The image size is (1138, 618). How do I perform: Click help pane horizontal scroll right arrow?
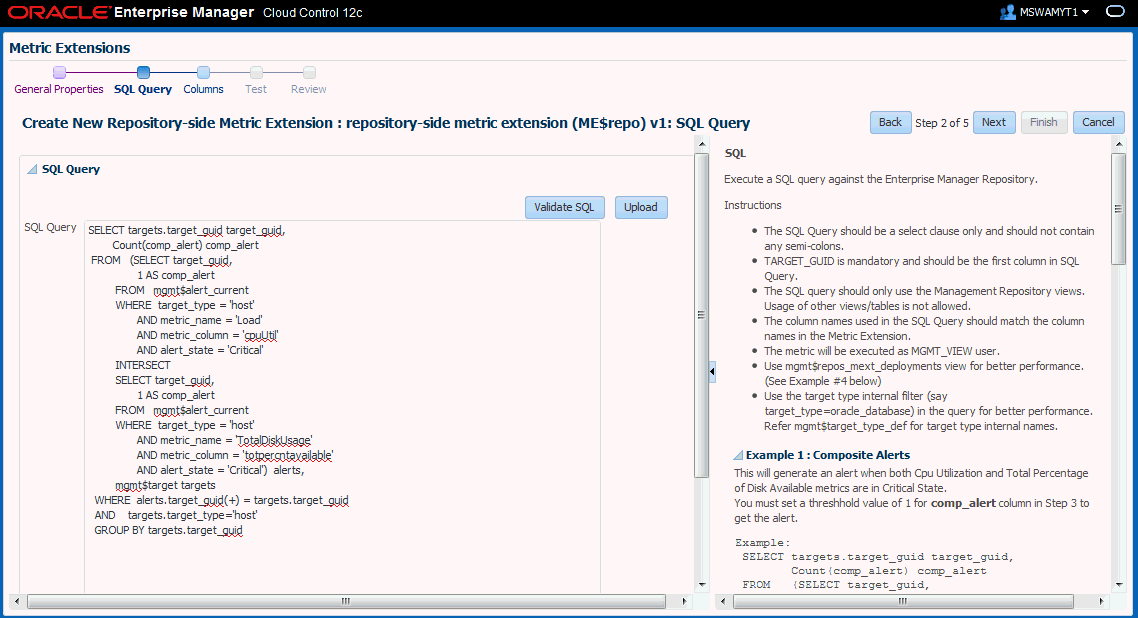pos(1101,601)
